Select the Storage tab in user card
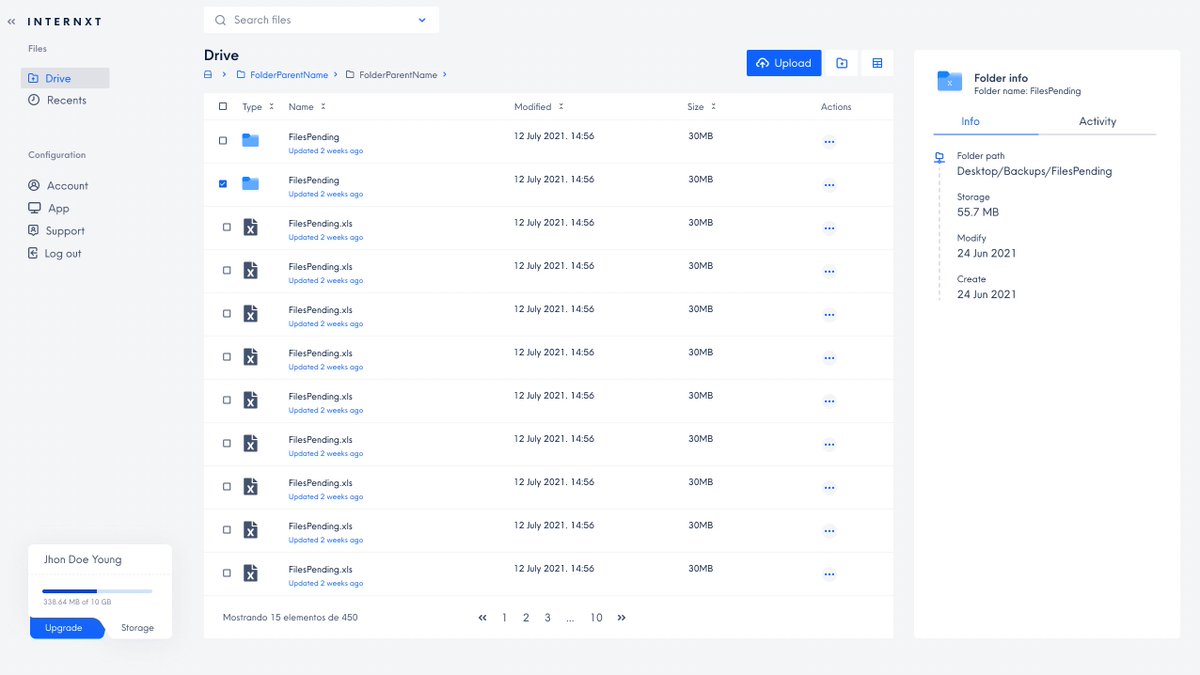This screenshot has height=675, width=1200. 138,628
